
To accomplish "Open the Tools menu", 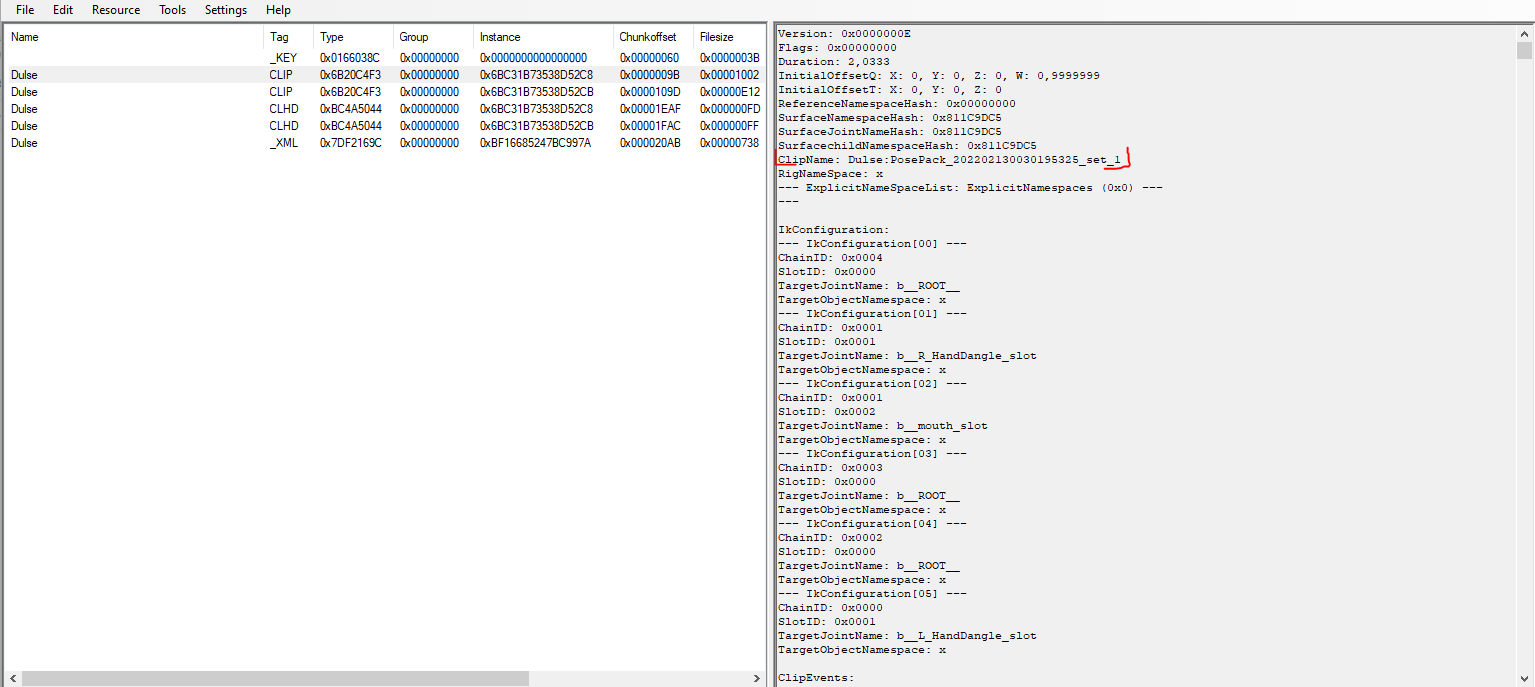I will [x=173, y=10].
